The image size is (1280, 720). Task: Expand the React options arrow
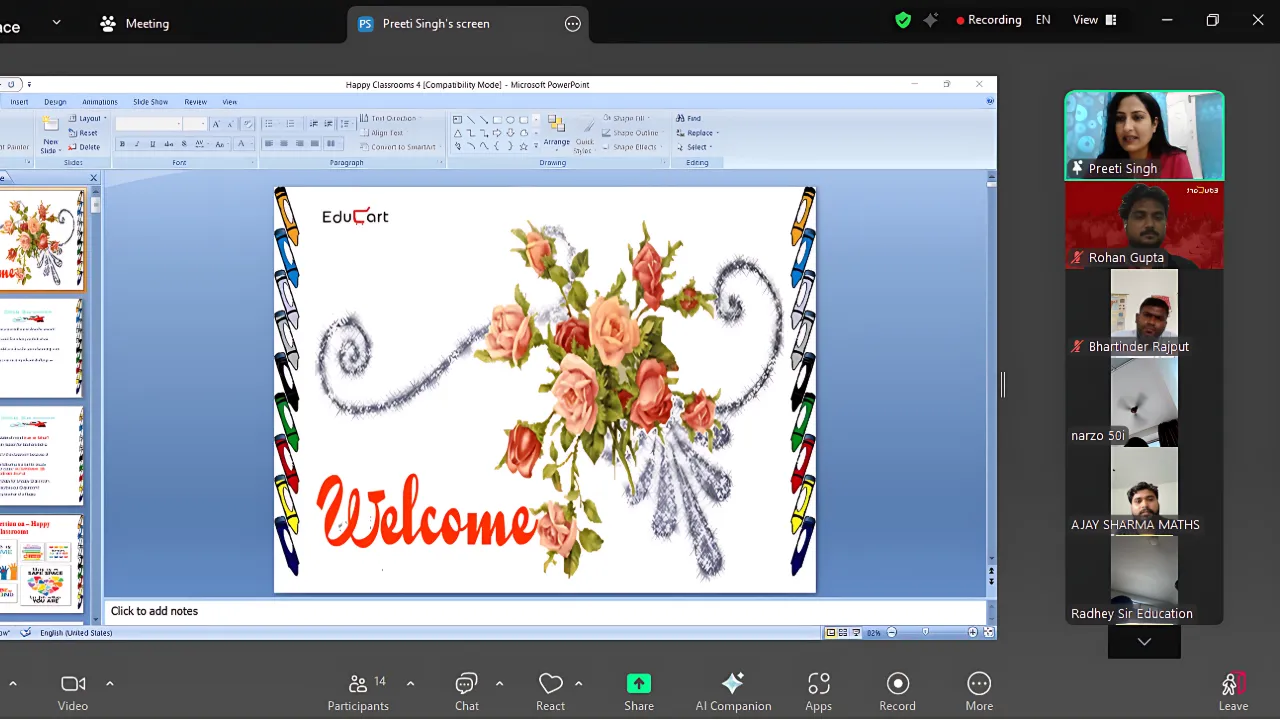pyautogui.click(x=578, y=684)
